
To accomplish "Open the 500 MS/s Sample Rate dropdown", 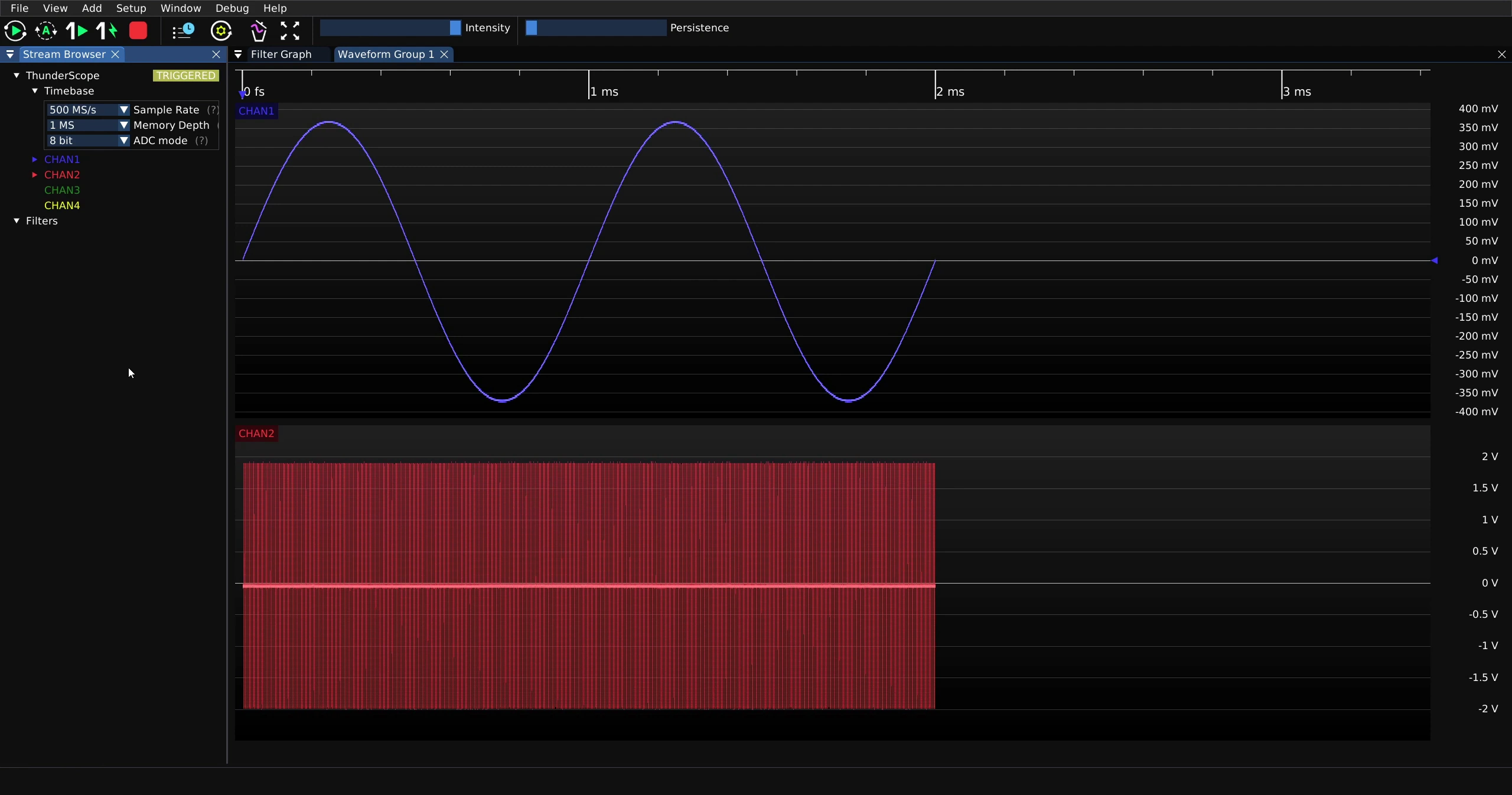I will click(87, 110).
